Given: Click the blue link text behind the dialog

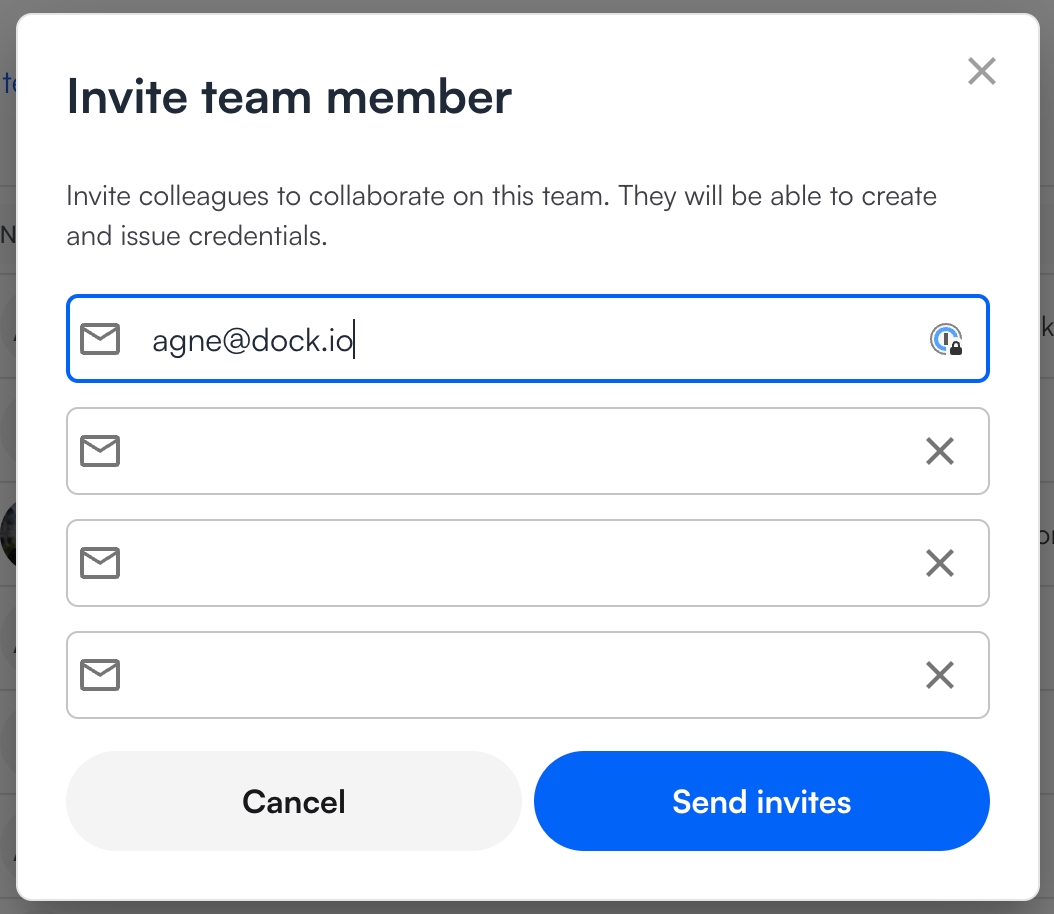Looking at the screenshot, I should [x=9, y=83].
